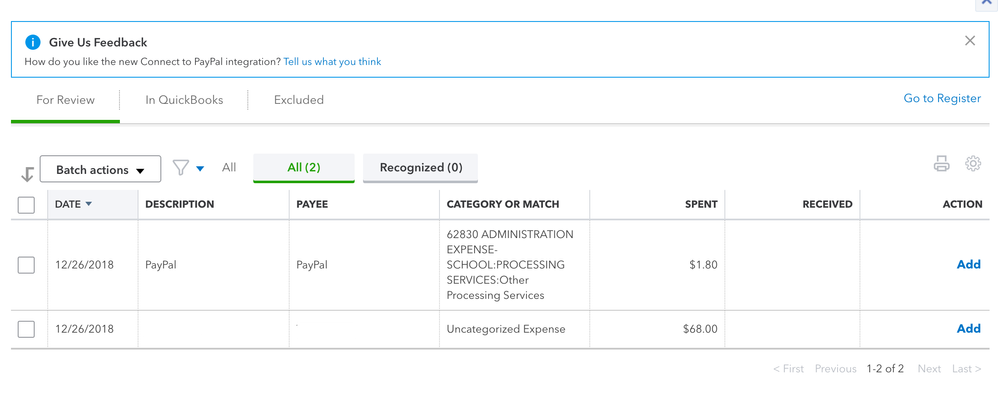
Task: Switch to the In QuickBooks tab
Action: pyautogui.click(x=184, y=100)
